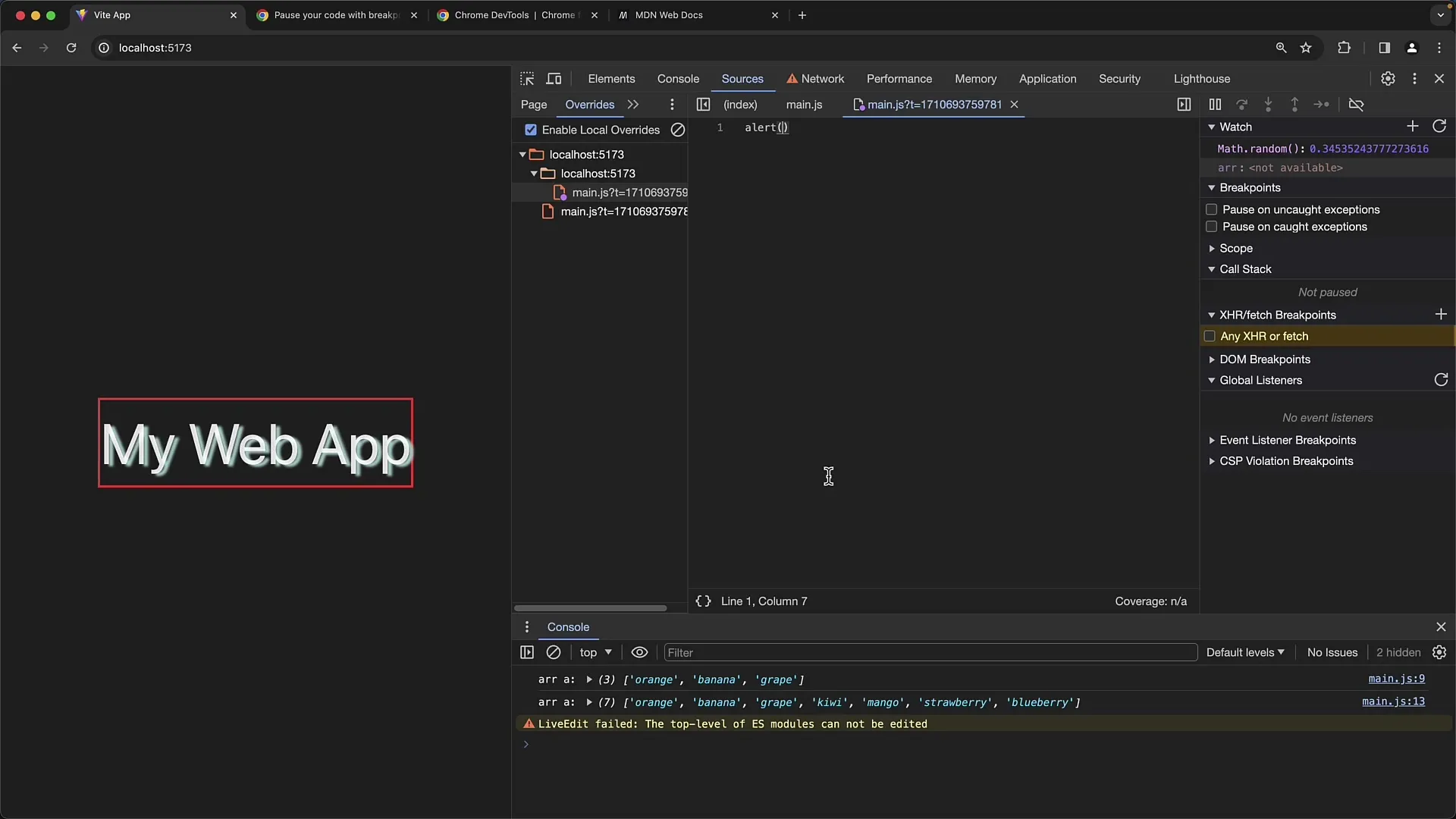Image resolution: width=1456 pixels, height=819 pixels.
Task: Open the top JavaScript context dropdown
Action: point(596,653)
